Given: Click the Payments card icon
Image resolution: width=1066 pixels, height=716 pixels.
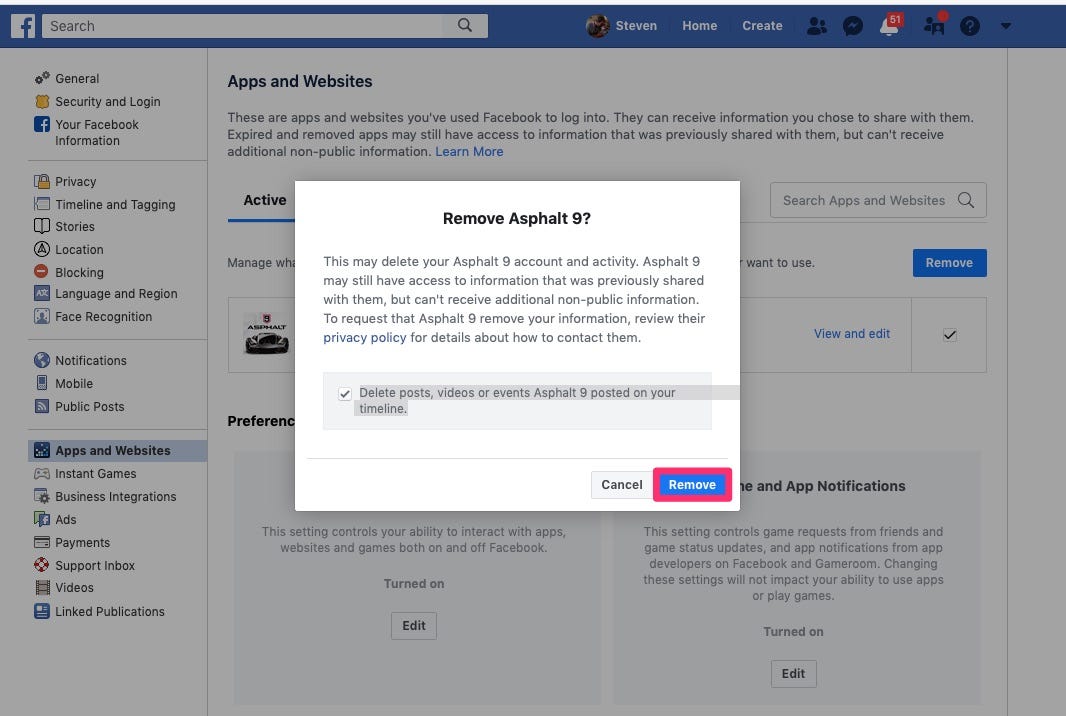Looking at the screenshot, I should [x=42, y=542].
